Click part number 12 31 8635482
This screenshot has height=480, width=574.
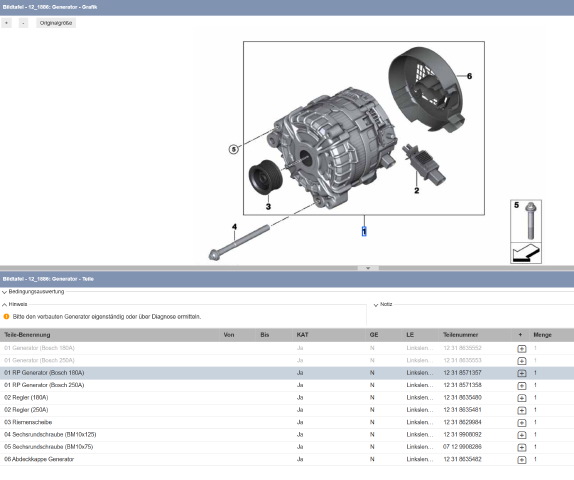coord(462,459)
